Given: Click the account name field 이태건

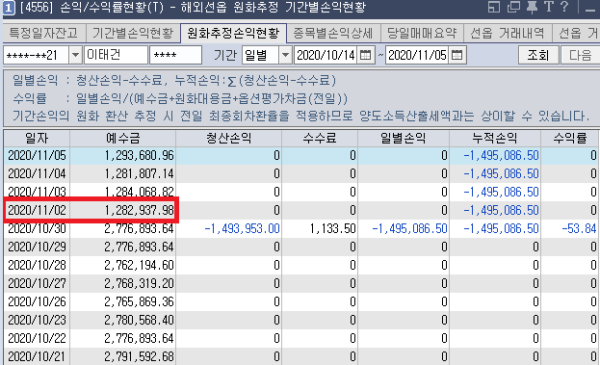Looking at the screenshot, I should [116, 55].
